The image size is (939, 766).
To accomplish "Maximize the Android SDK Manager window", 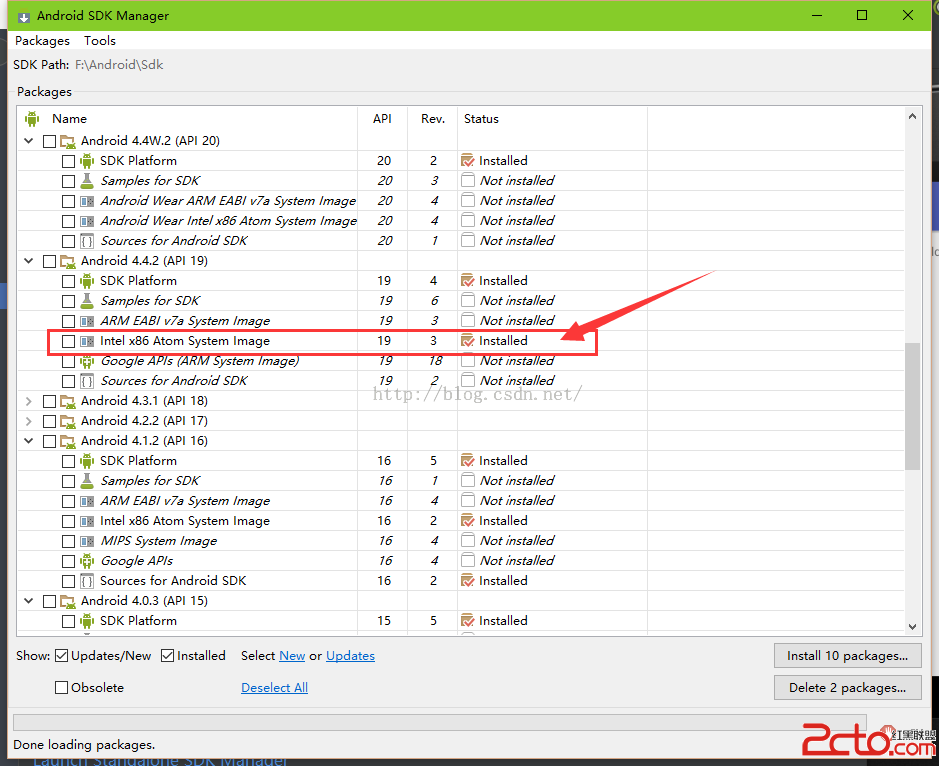I will (x=862, y=16).
